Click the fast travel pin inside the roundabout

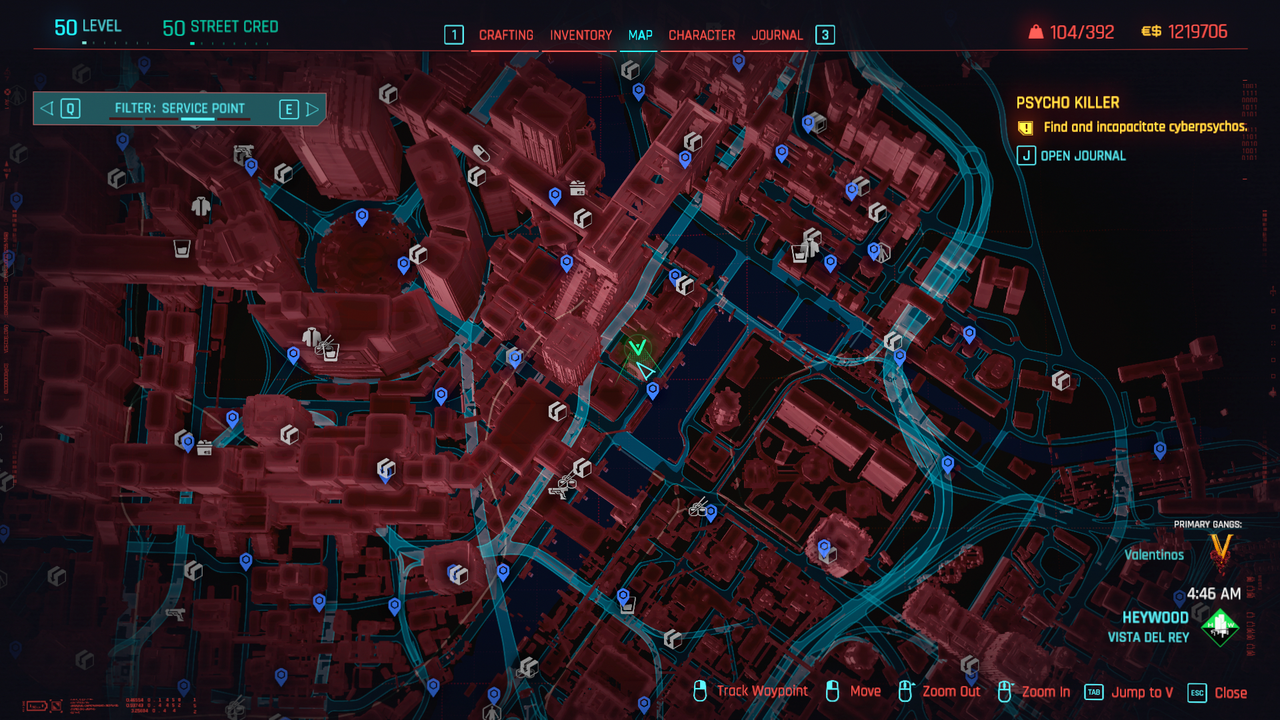362,216
